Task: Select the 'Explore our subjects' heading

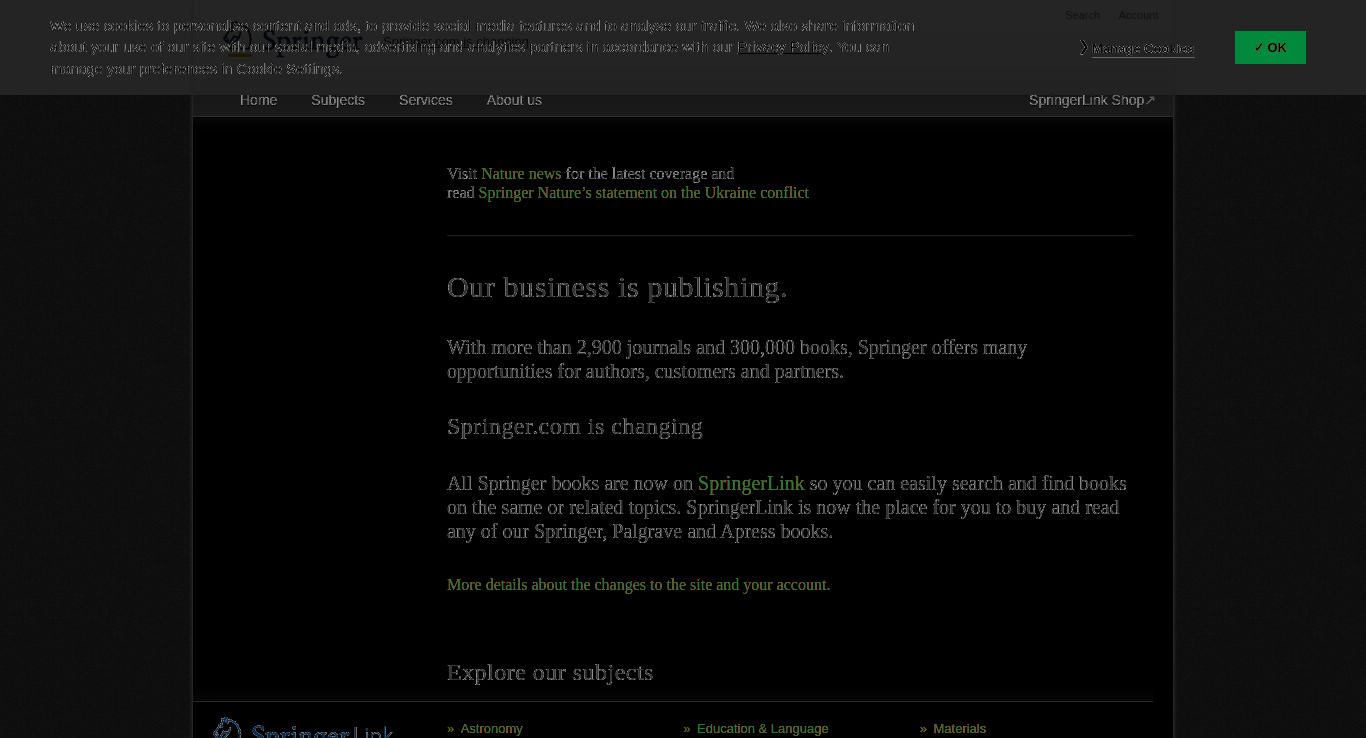Action: (x=550, y=672)
